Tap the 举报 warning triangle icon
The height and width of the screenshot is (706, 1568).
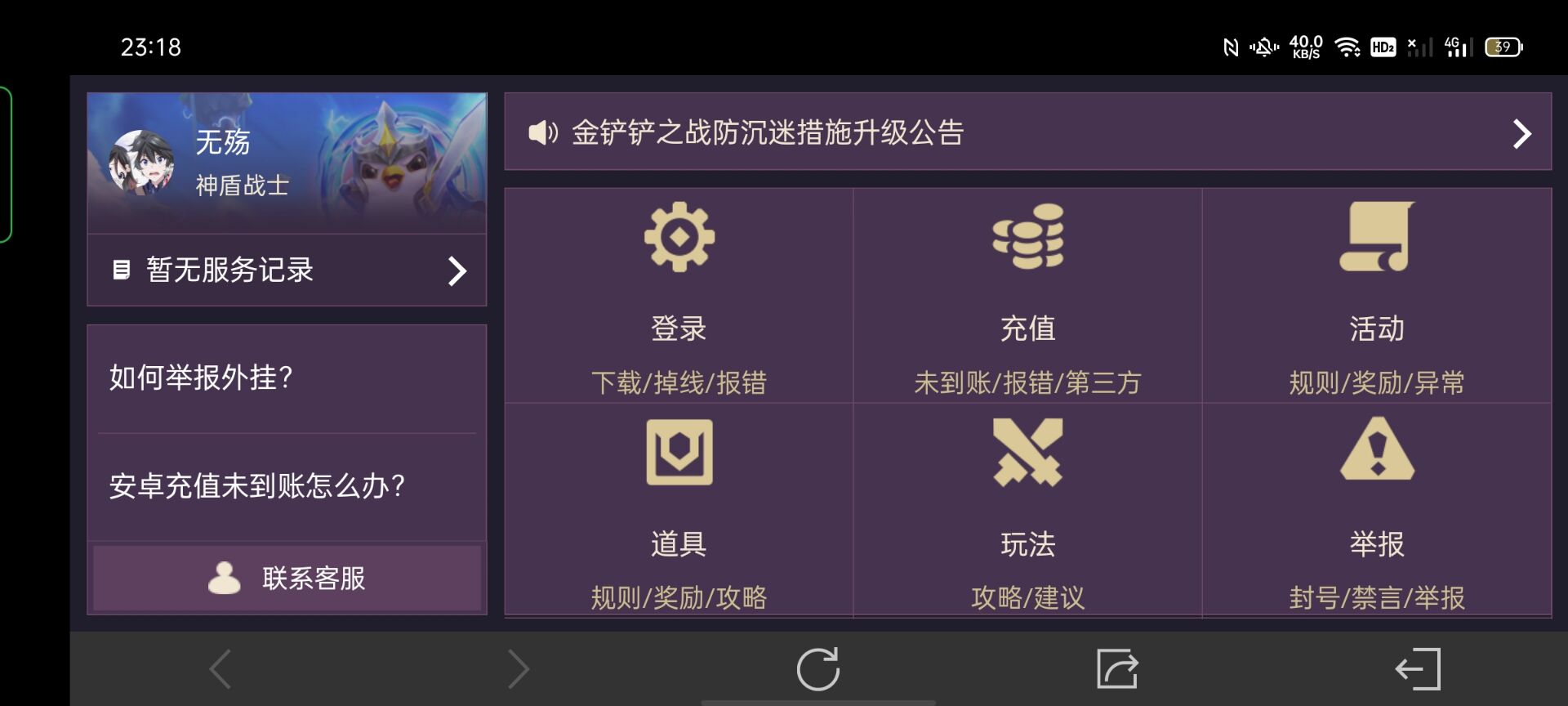tap(1377, 449)
